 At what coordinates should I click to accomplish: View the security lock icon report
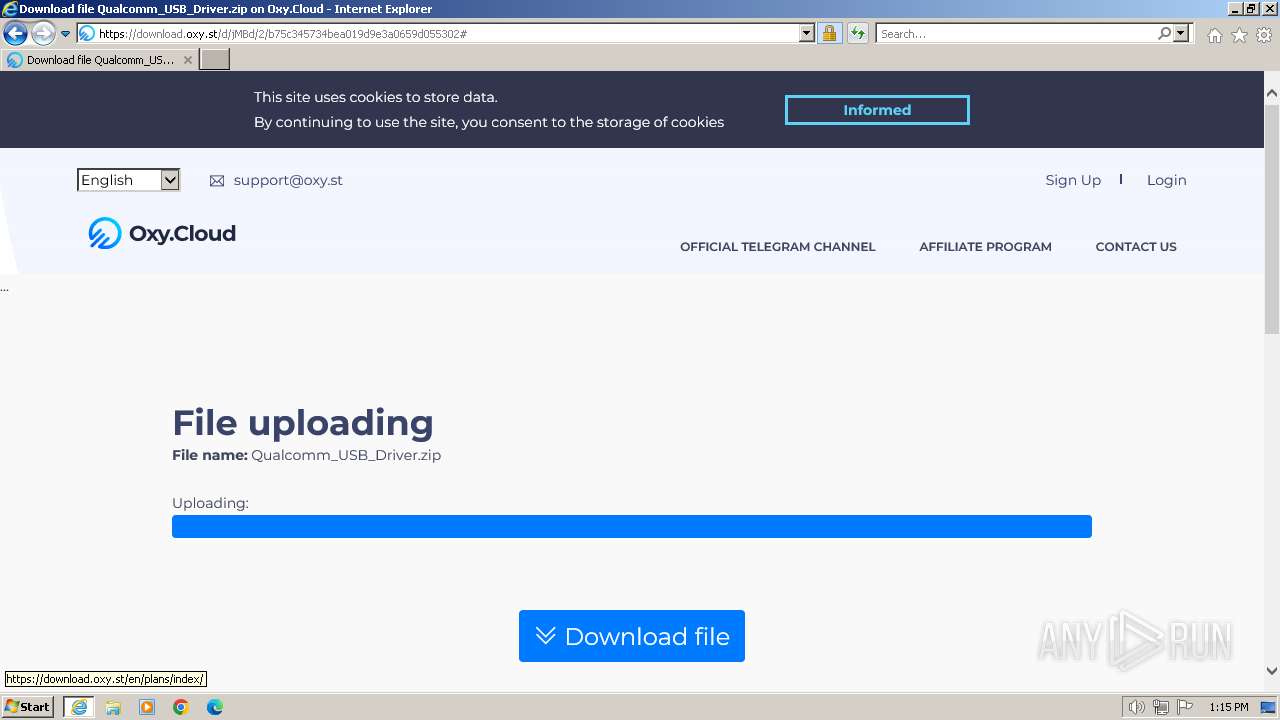[x=829, y=34]
